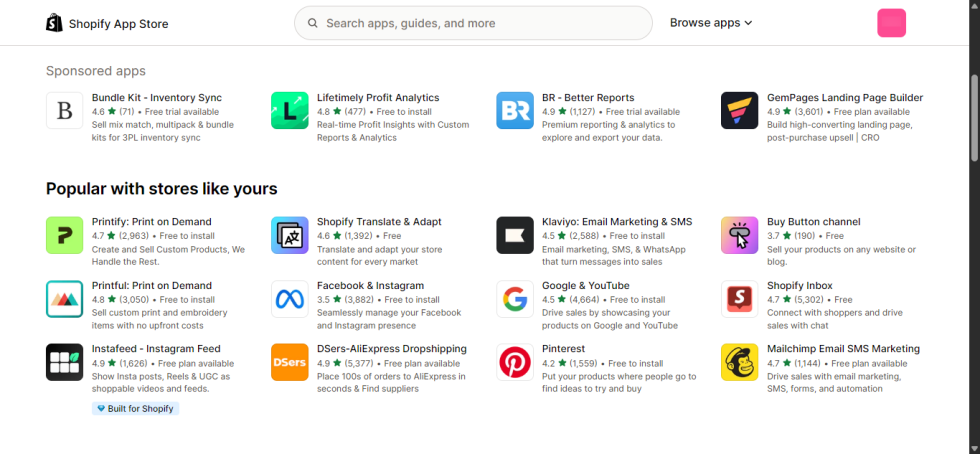Screen dimensions: 980x454
Task: Open the pink account avatar menu
Action: click(891, 23)
